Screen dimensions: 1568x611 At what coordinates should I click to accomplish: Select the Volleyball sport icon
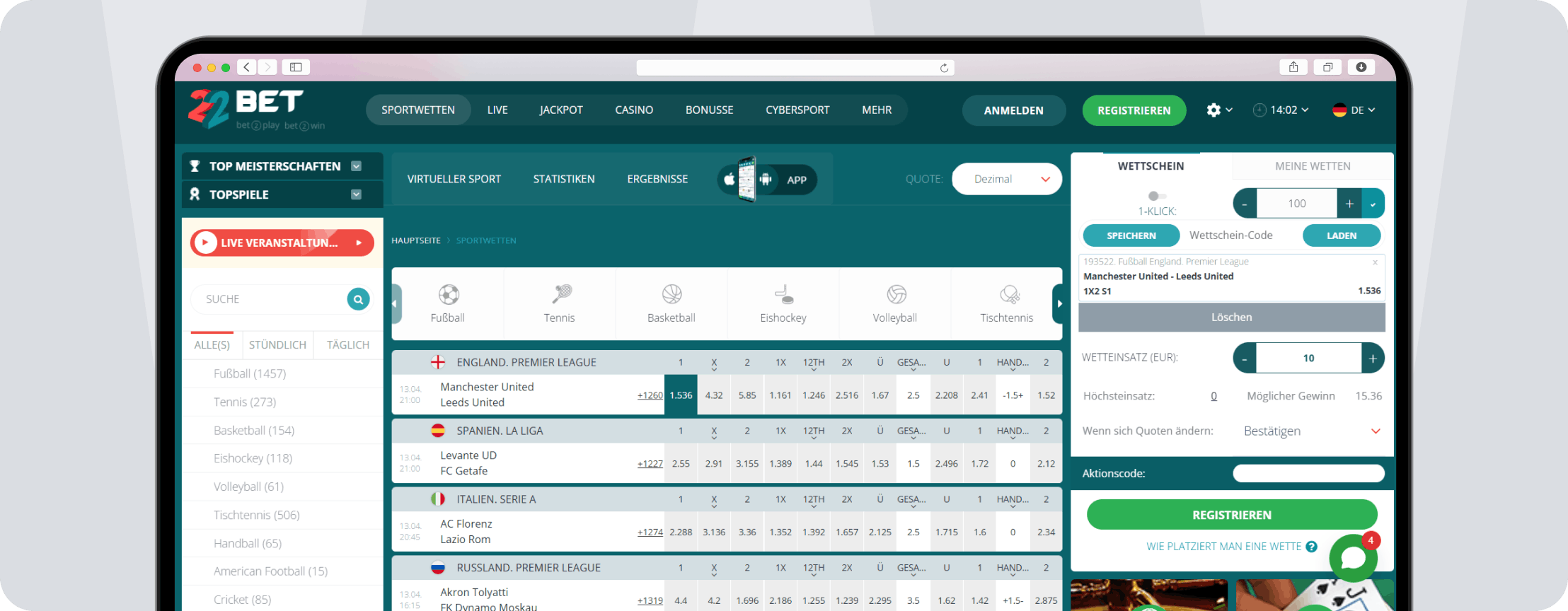point(897,293)
